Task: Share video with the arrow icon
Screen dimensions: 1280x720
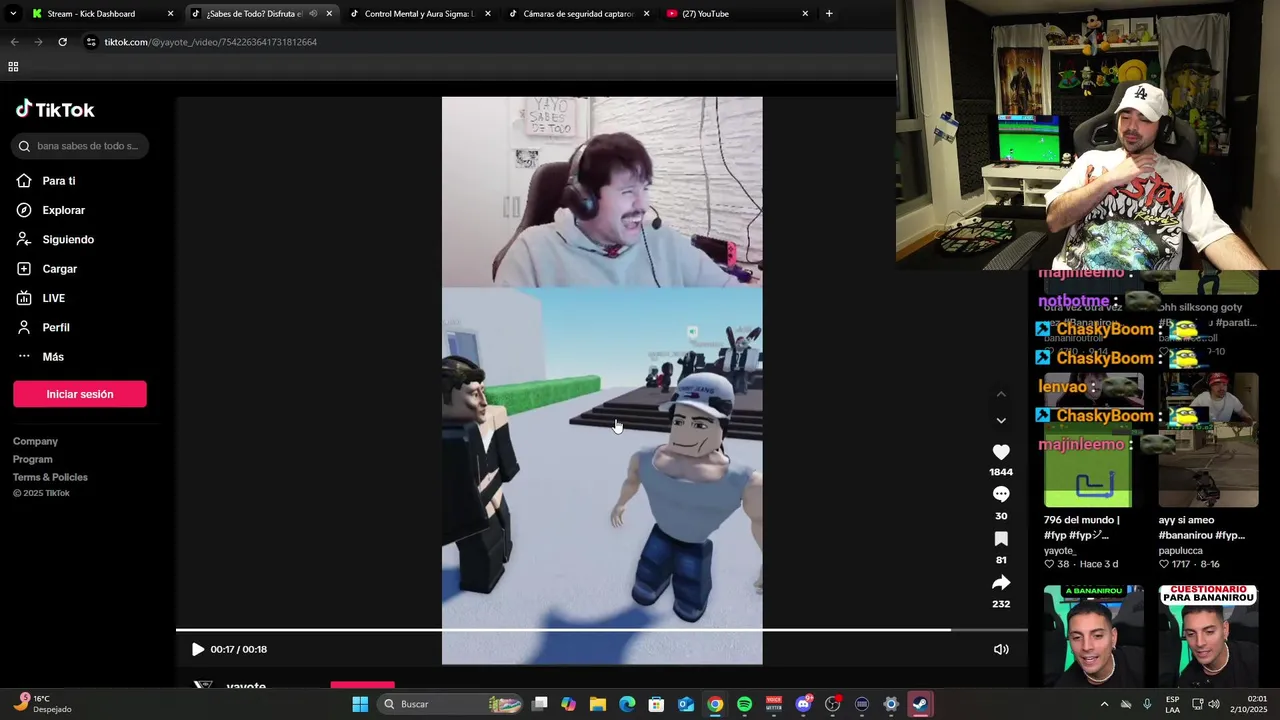Action: click(x=1001, y=583)
